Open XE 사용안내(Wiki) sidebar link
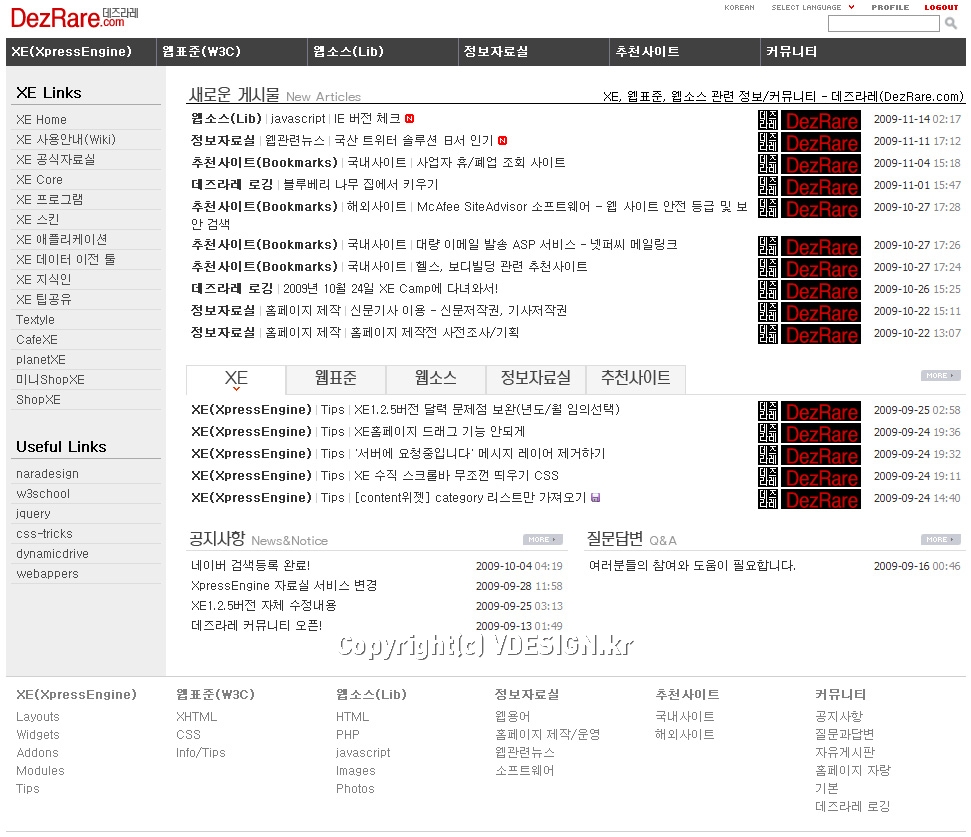Screen dimensions: 971x837 [x=66, y=139]
